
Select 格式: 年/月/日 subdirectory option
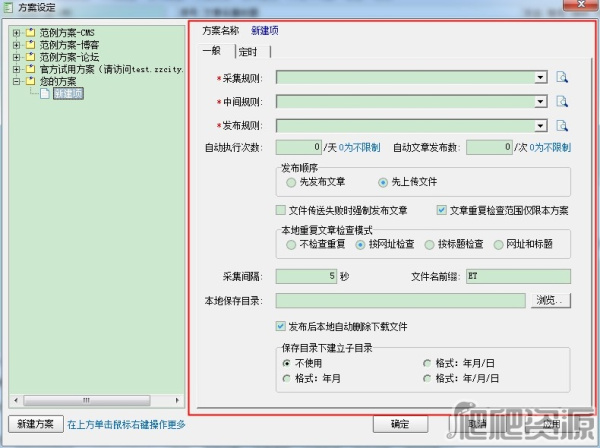point(427,378)
